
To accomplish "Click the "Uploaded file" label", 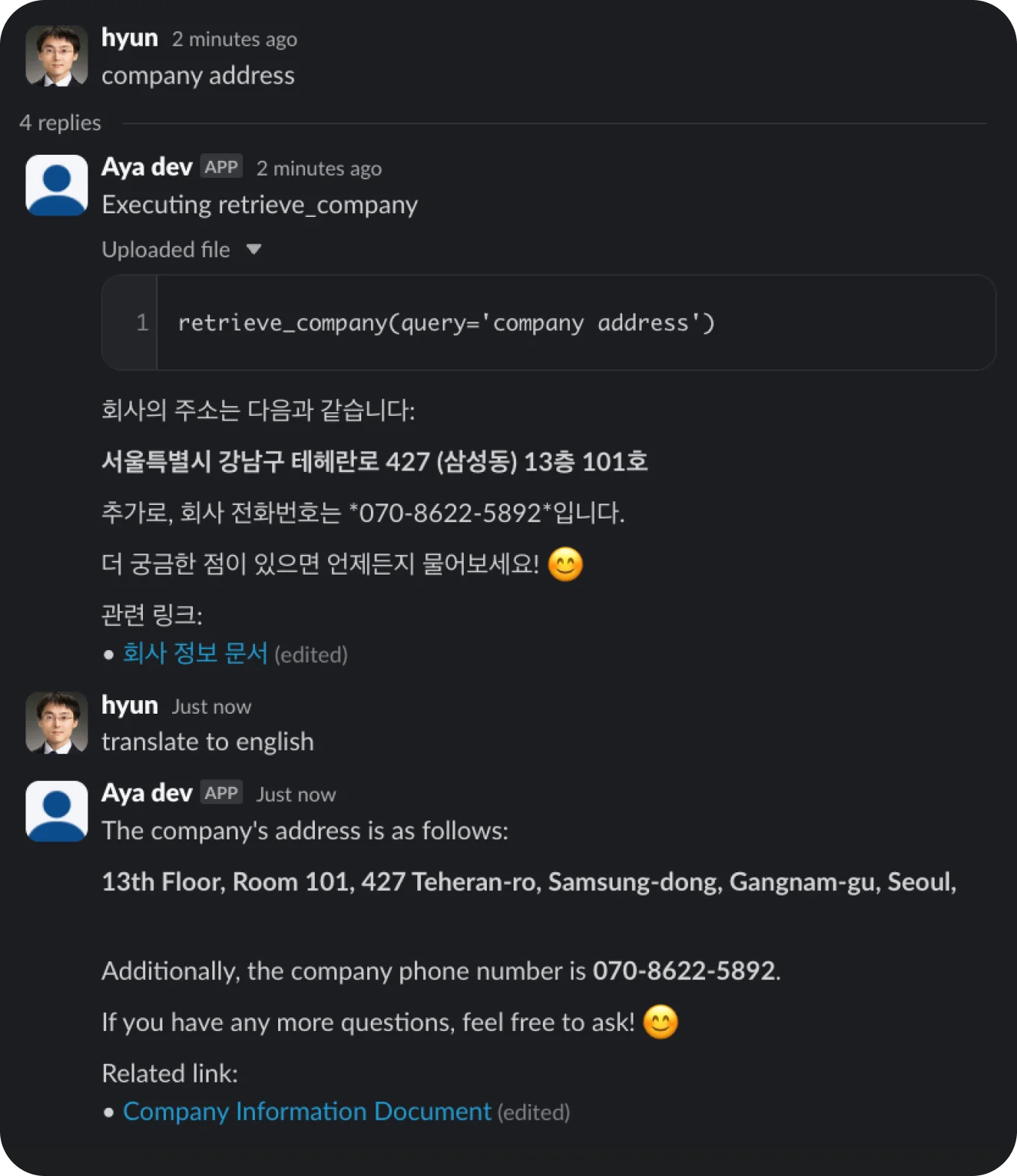I will pyautogui.click(x=166, y=250).
